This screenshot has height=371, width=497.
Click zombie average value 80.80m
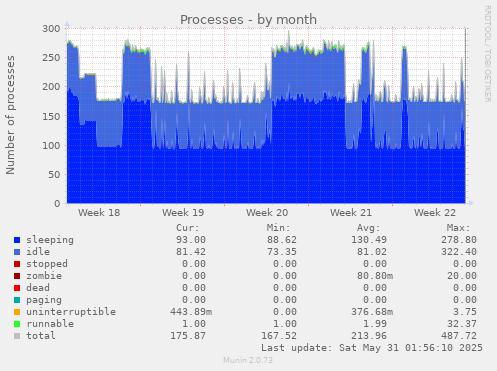click(375, 276)
